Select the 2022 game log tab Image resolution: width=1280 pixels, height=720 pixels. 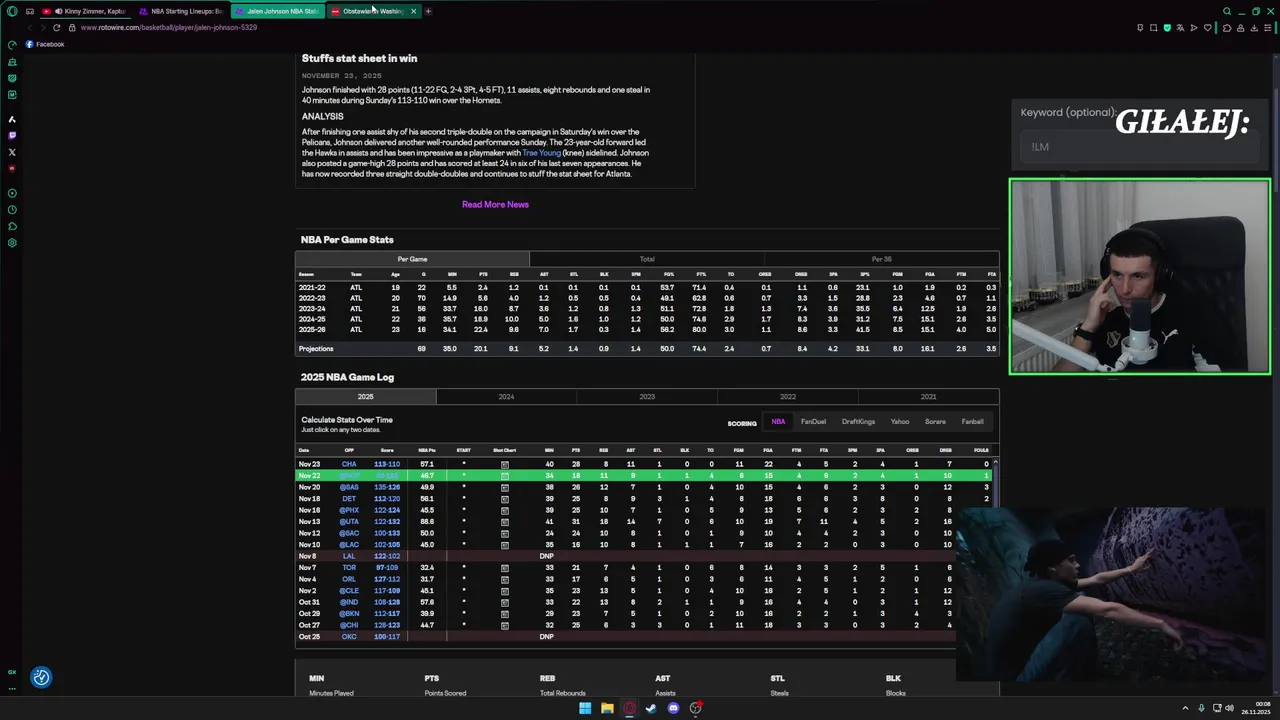point(788,397)
